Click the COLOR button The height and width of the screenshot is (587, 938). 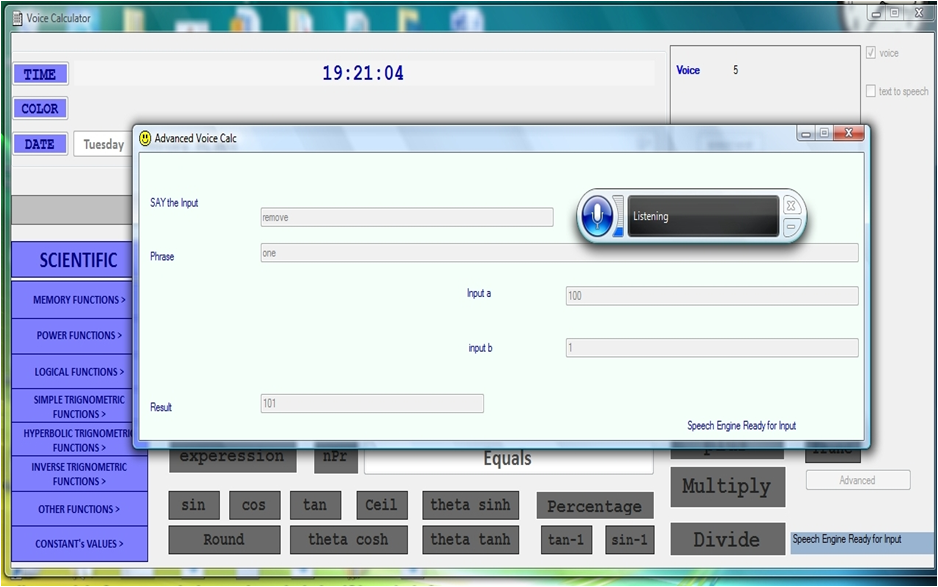[41, 108]
